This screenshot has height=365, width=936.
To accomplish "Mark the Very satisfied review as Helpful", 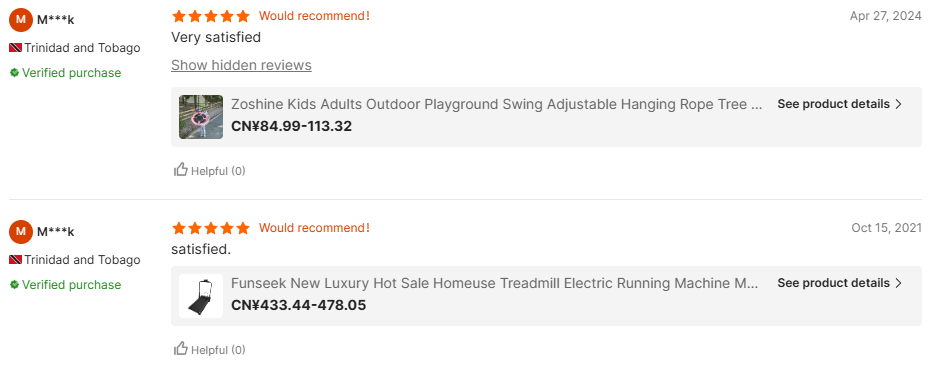I will pos(210,170).
